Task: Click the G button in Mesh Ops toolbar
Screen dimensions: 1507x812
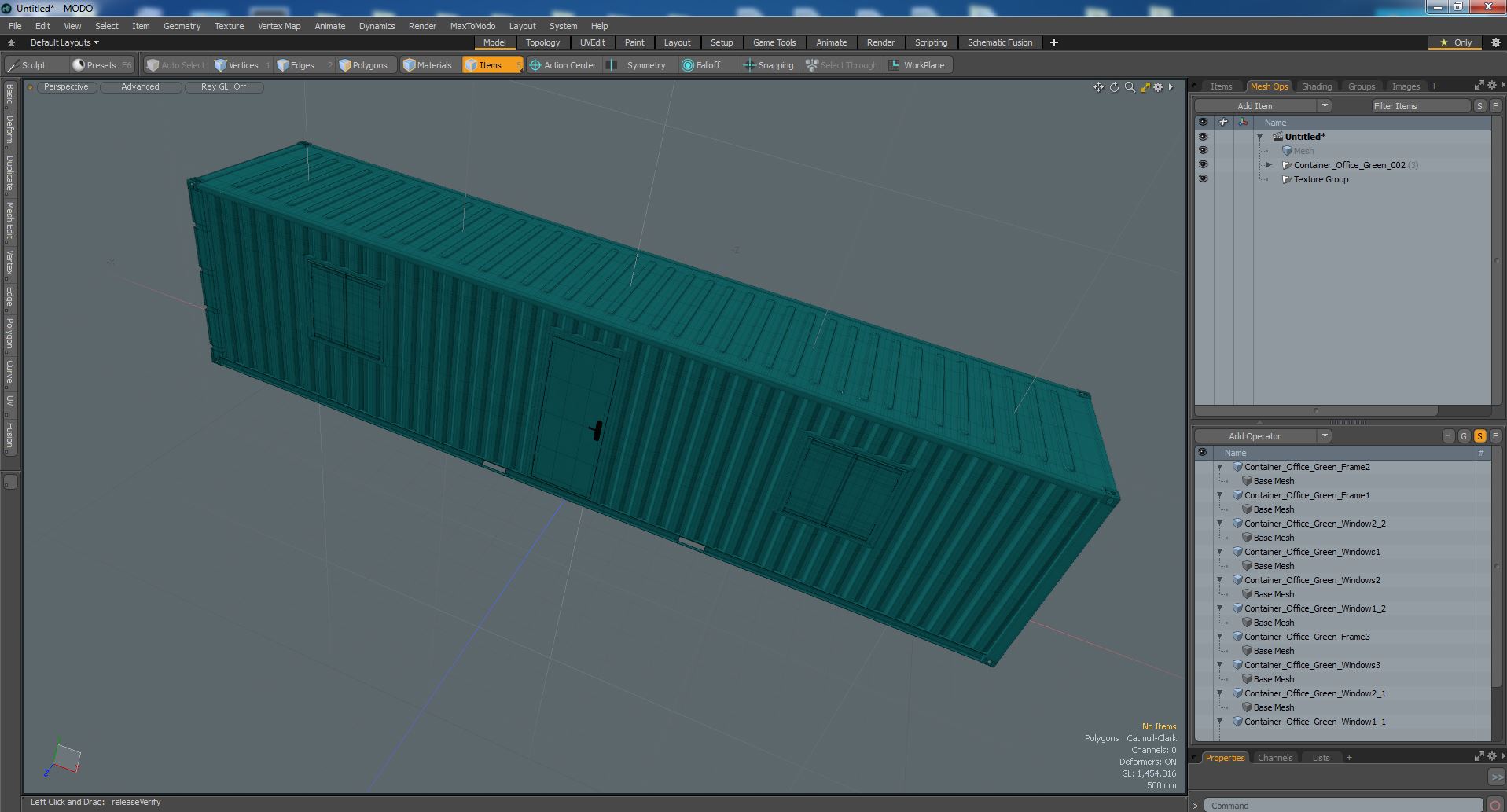Action: pos(1464,436)
